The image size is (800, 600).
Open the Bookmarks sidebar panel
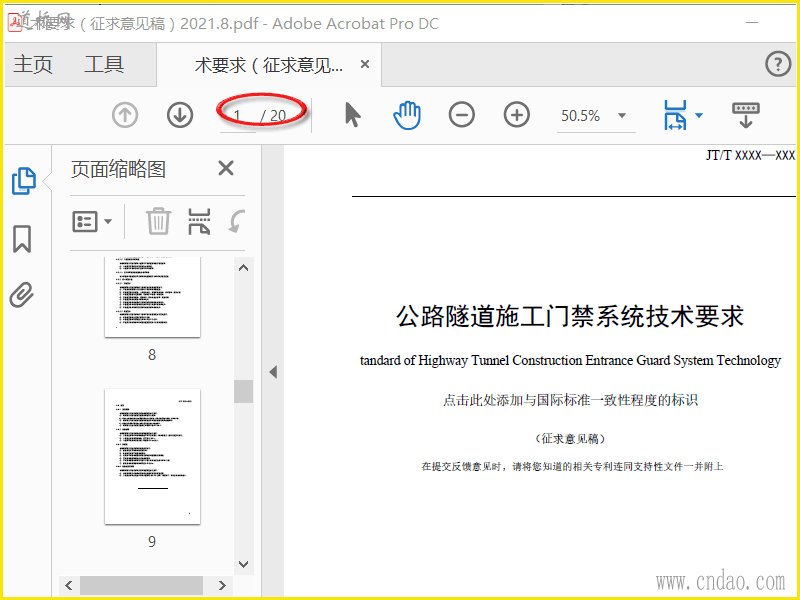(x=22, y=239)
